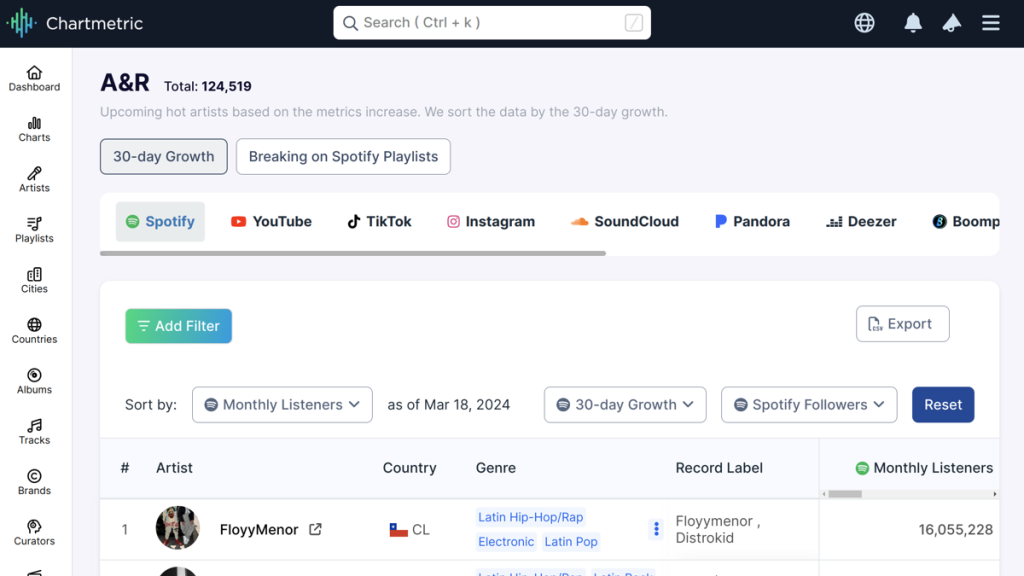Image resolution: width=1024 pixels, height=576 pixels.
Task: Select Breaking on Spotify Playlists view
Action: click(x=343, y=157)
